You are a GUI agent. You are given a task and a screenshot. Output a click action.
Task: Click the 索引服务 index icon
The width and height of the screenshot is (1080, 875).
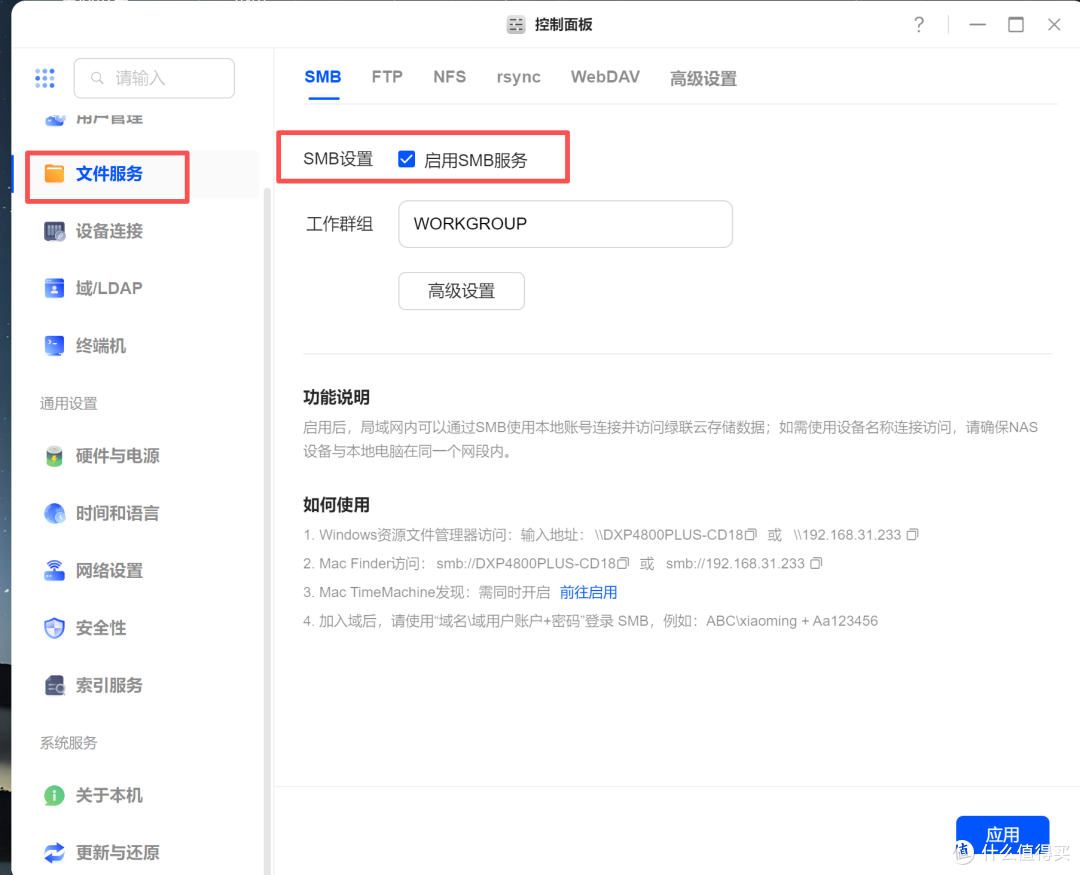54,686
